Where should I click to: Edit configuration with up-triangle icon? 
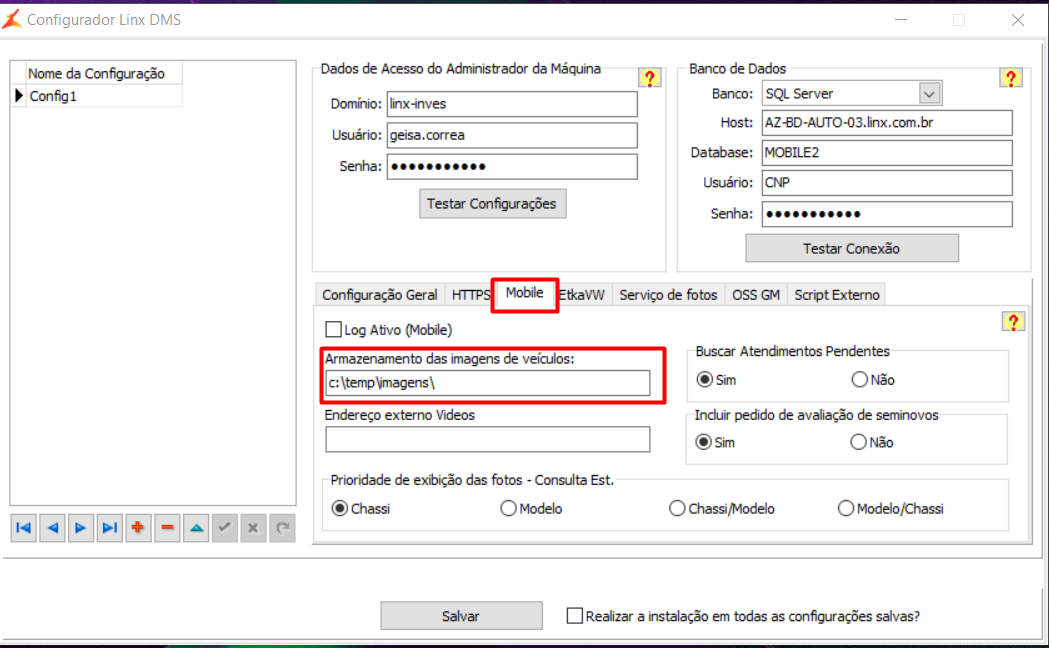point(196,528)
